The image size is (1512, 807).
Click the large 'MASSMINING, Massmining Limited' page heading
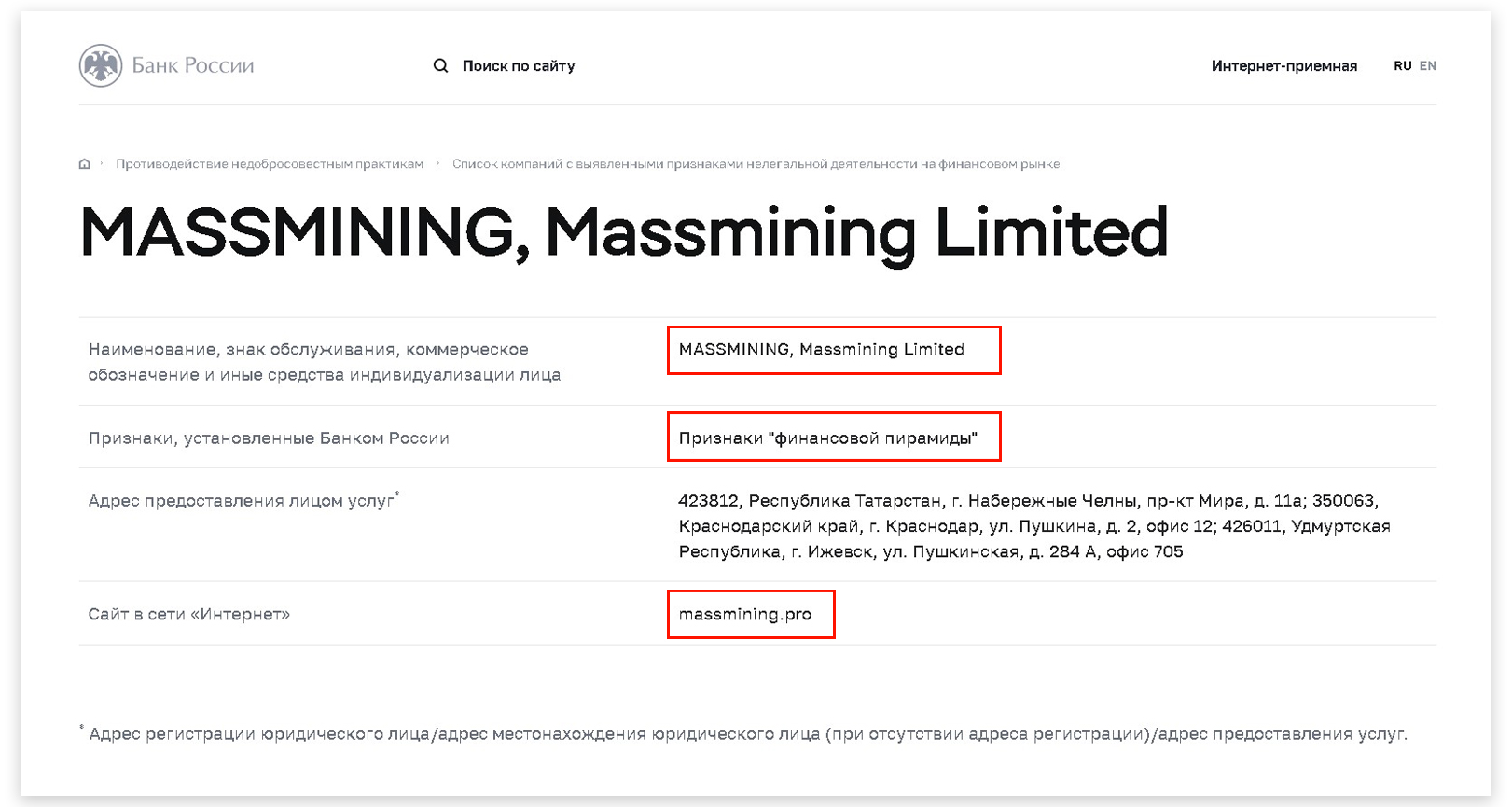tap(624, 232)
